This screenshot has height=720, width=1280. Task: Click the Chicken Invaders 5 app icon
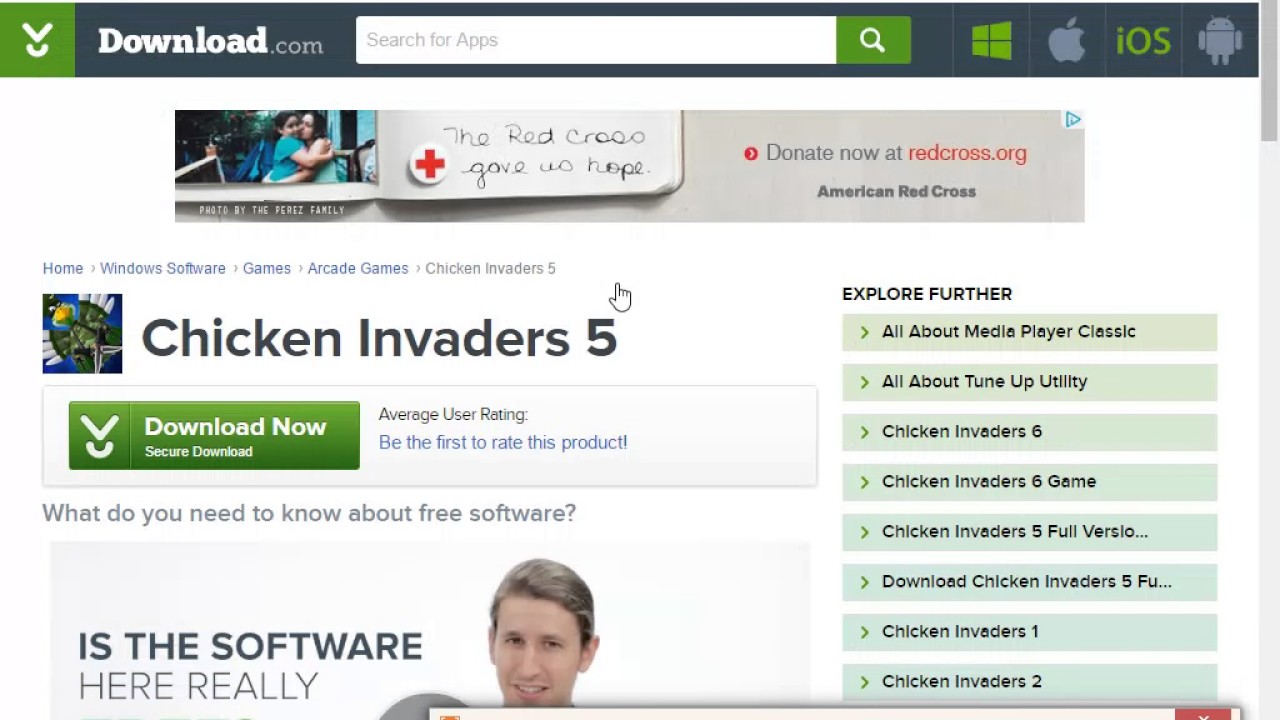pos(82,333)
